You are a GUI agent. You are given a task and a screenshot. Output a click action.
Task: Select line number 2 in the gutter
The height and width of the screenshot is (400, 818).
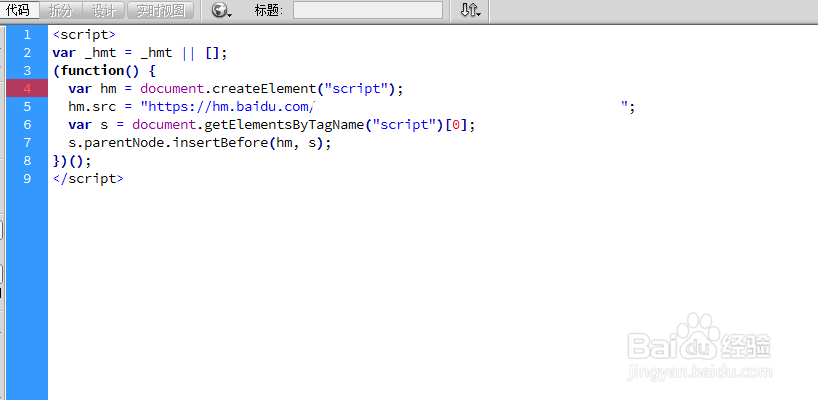pyautogui.click(x=27, y=53)
